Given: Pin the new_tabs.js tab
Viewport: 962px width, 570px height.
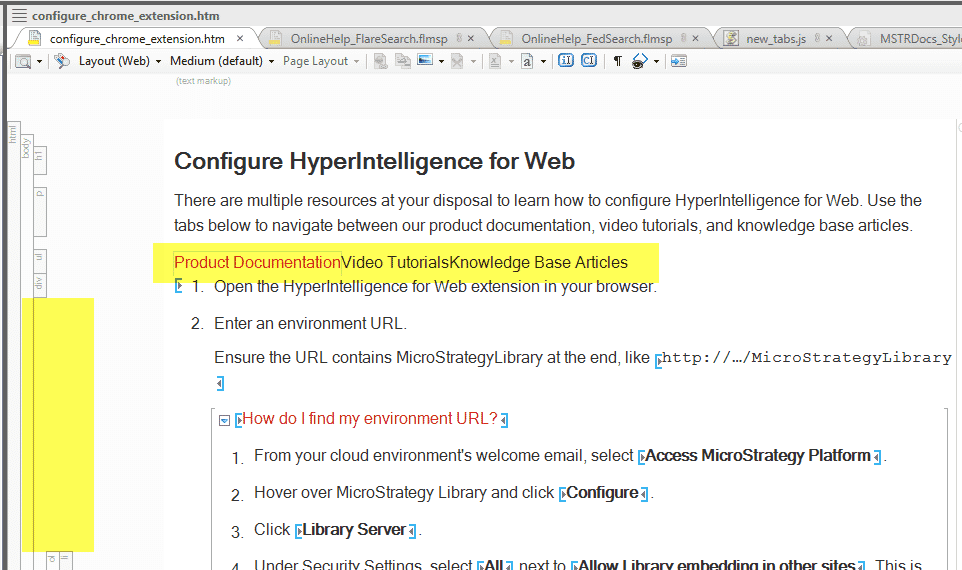Looking at the screenshot, I should tap(817, 38).
